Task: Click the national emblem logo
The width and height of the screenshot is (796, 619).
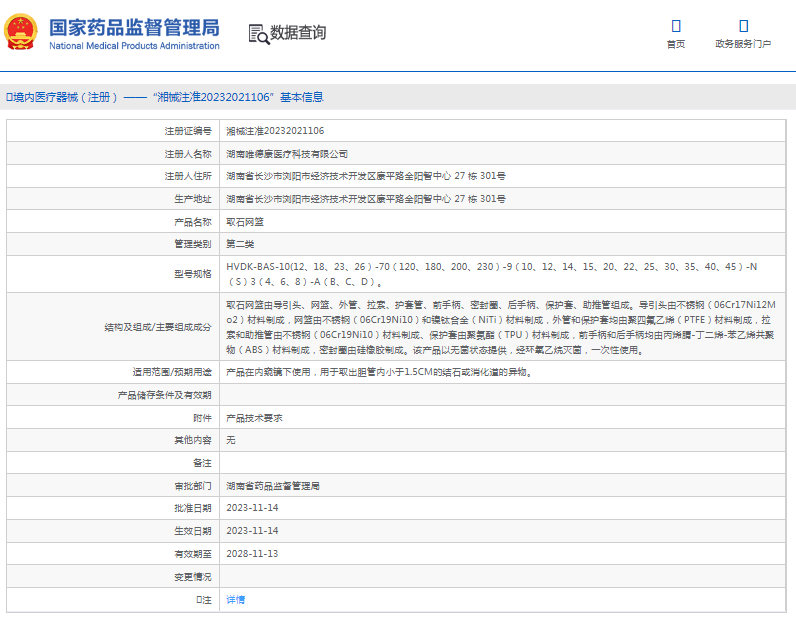Action: coord(22,33)
